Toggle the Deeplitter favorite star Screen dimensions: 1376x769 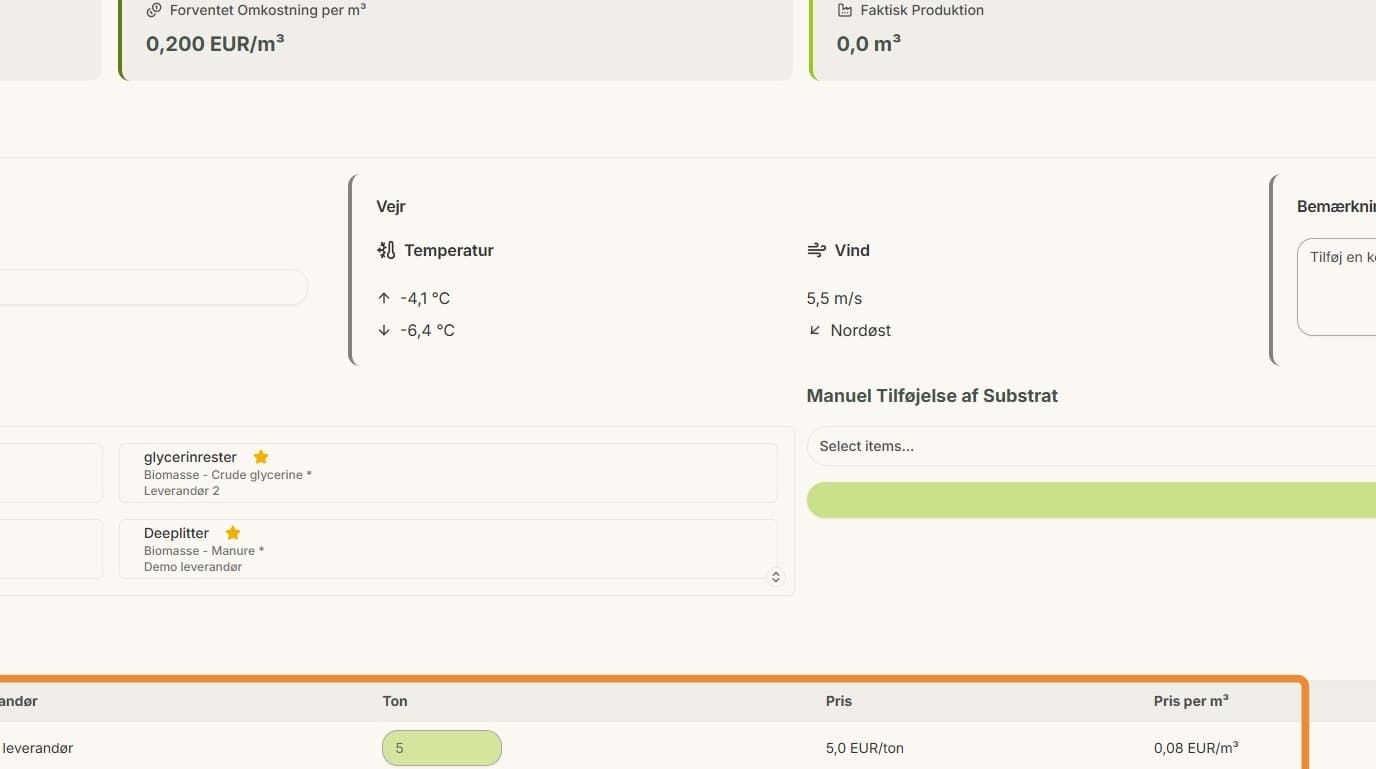[x=233, y=533]
